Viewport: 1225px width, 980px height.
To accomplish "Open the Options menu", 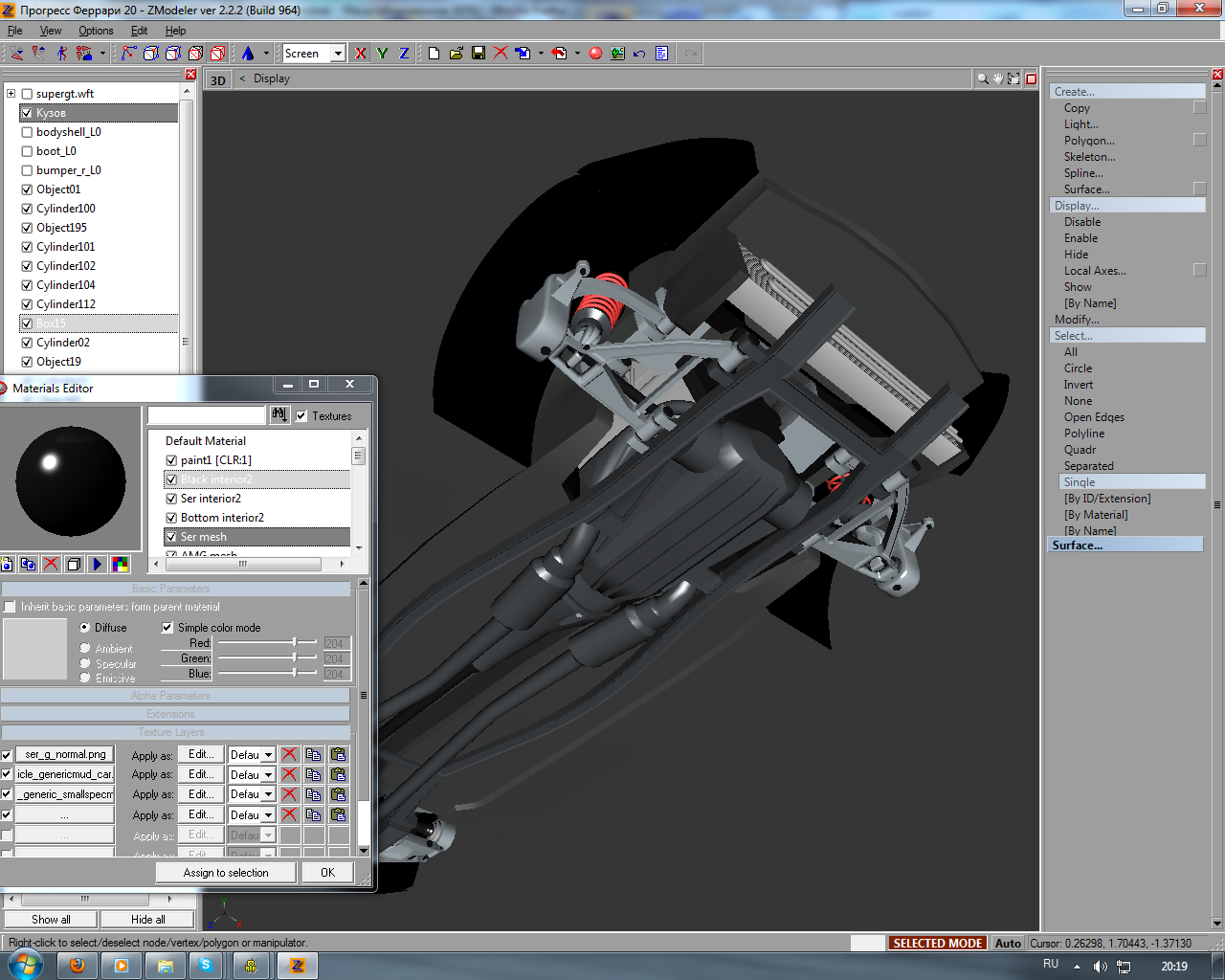I will pyautogui.click(x=96, y=31).
